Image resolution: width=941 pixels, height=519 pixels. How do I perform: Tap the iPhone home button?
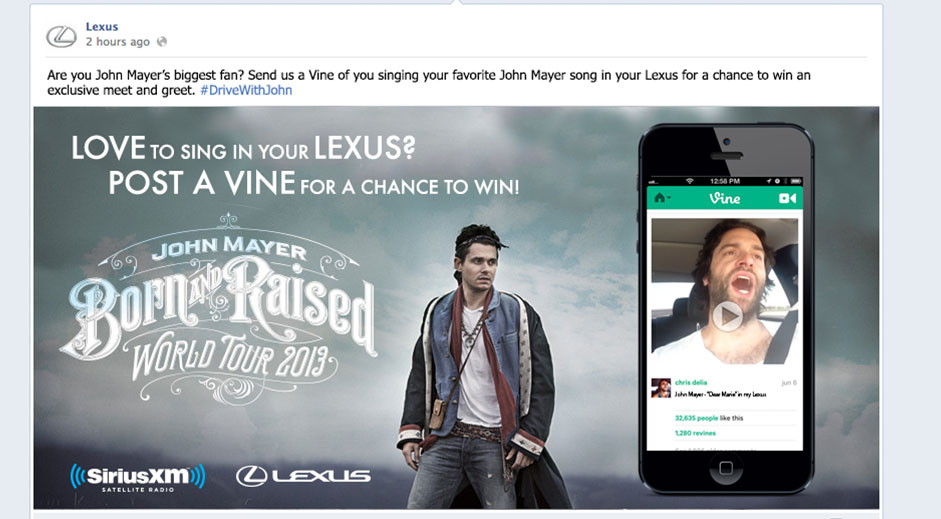click(726, 467)
